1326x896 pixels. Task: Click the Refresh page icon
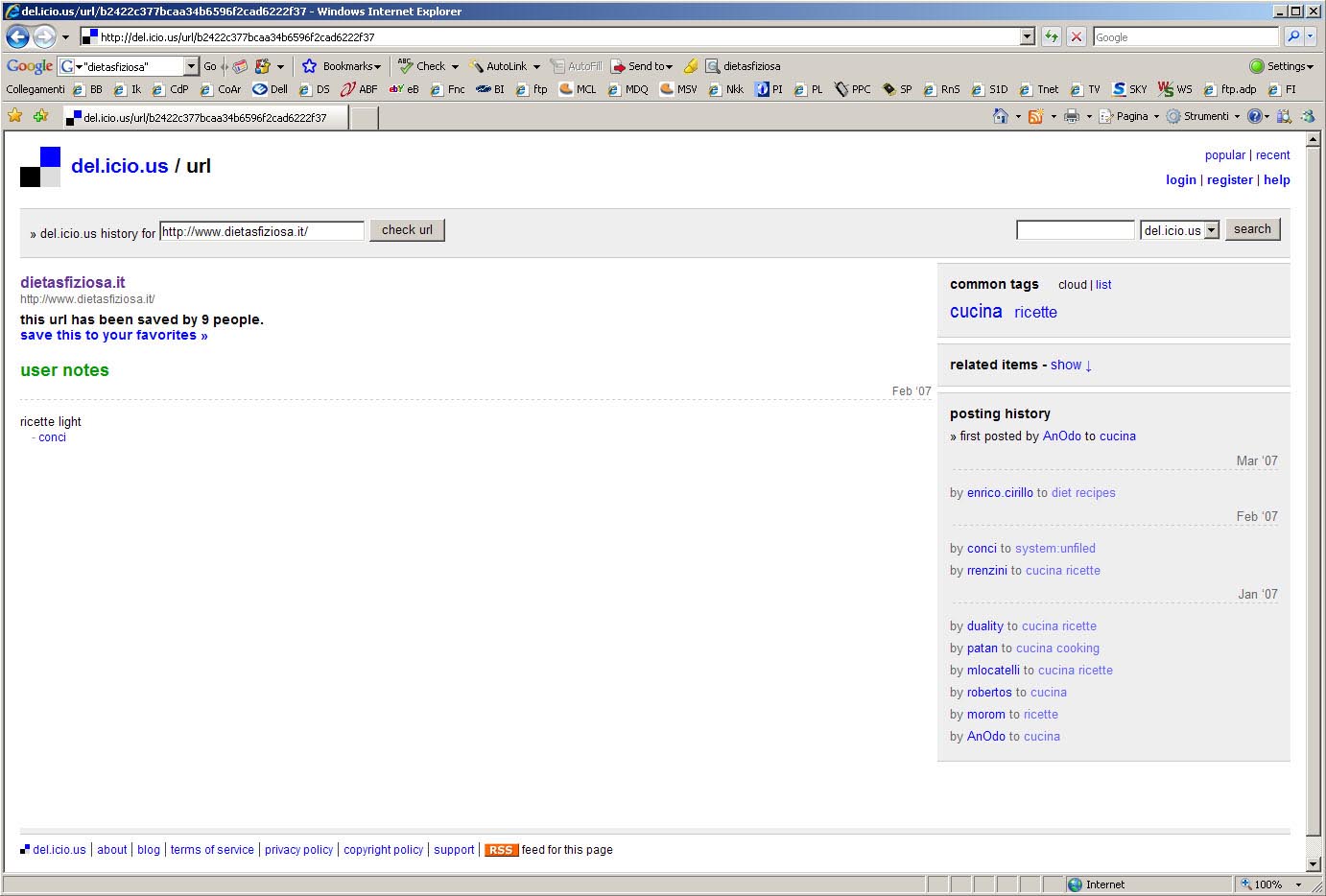(1052, 36)
